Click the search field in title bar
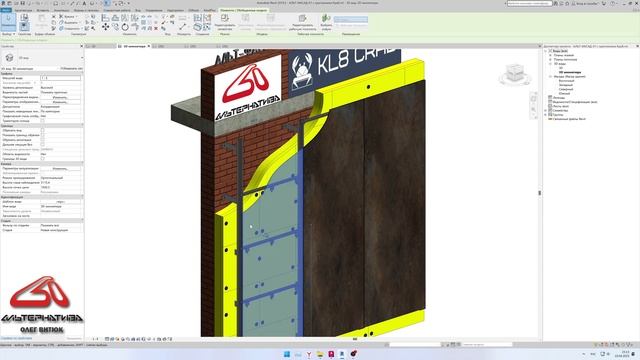This screenshot has width=640, height=360. pyautogui.click(x=529, y=3)
